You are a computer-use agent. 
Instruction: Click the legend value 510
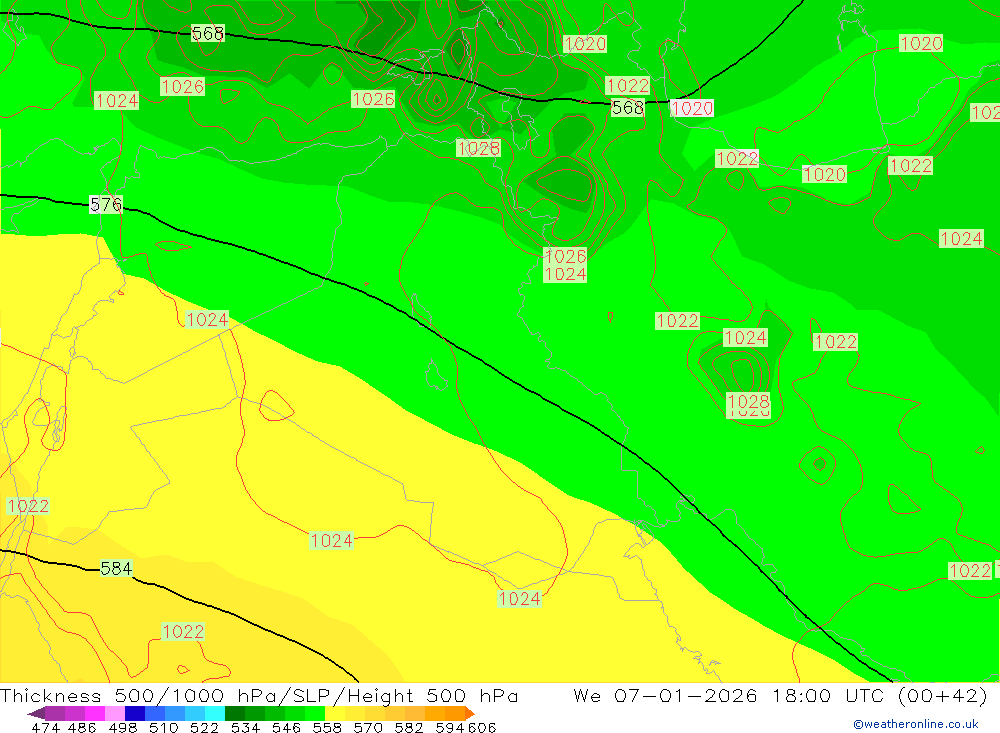click(x=163, y=728)
